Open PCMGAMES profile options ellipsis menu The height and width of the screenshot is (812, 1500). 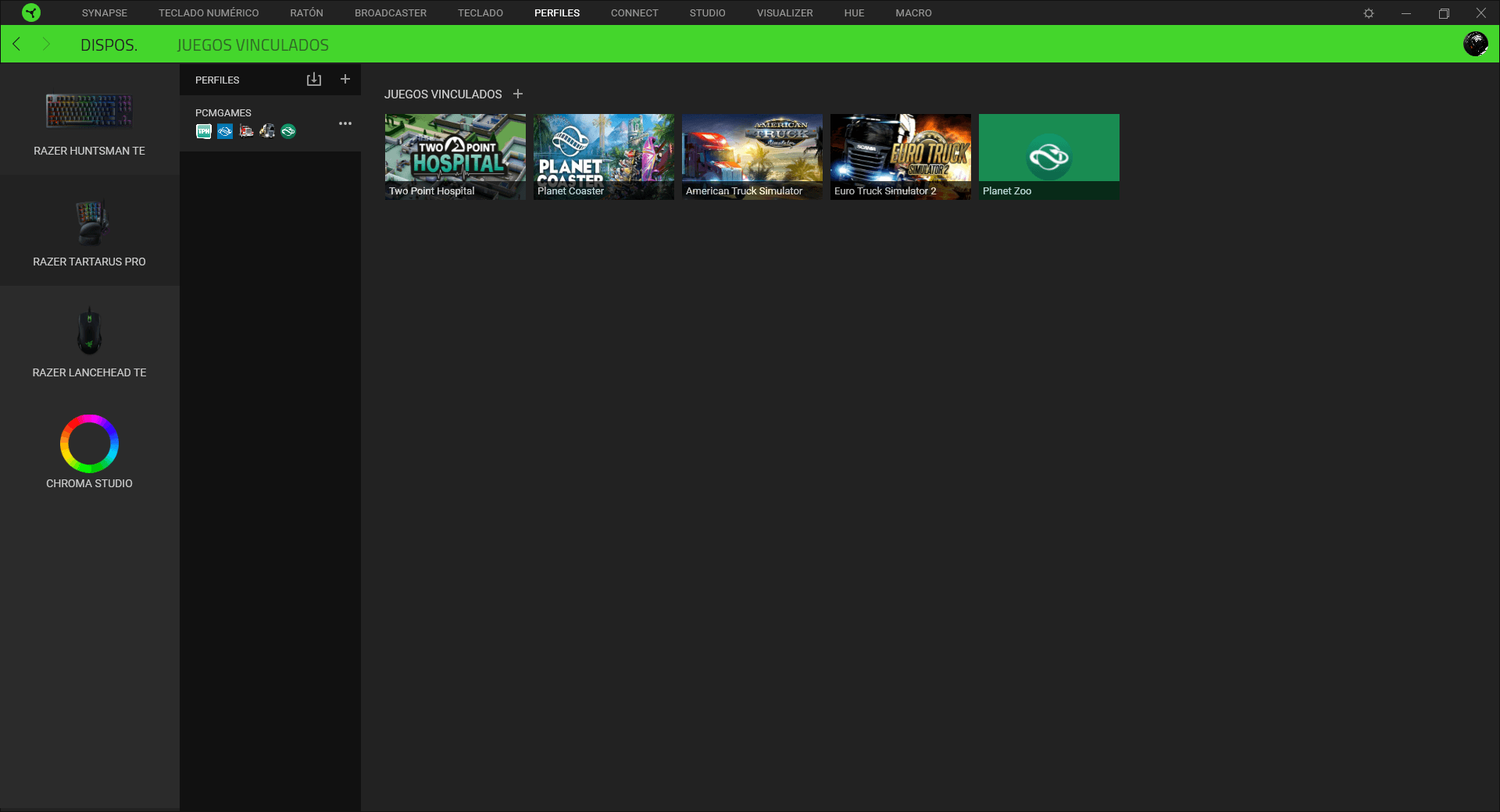[x=345, y=123]
